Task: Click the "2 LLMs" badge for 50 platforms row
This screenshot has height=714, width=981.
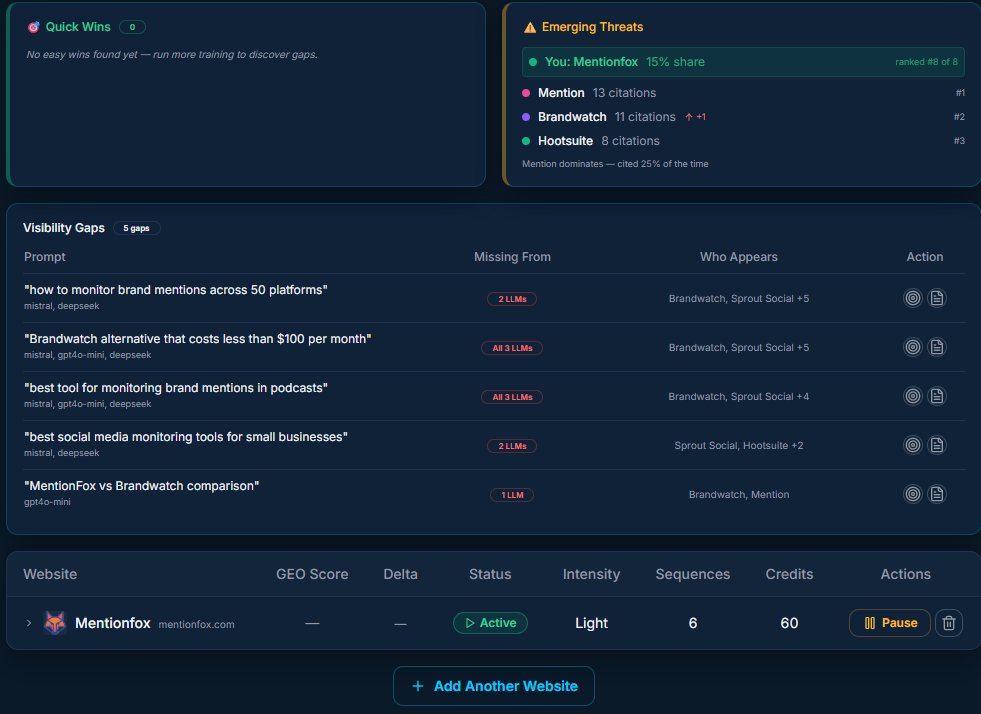Action: pyautogui.click(x=512, y=299)
